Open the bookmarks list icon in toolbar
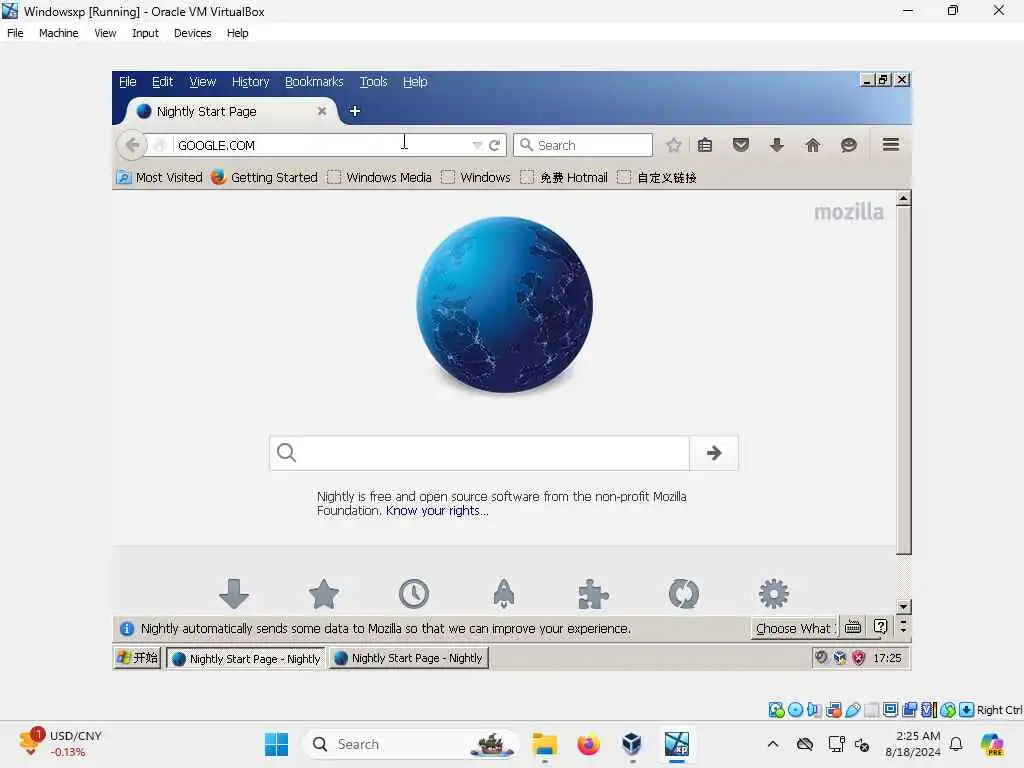1024x768 pixels. [705, 145]
